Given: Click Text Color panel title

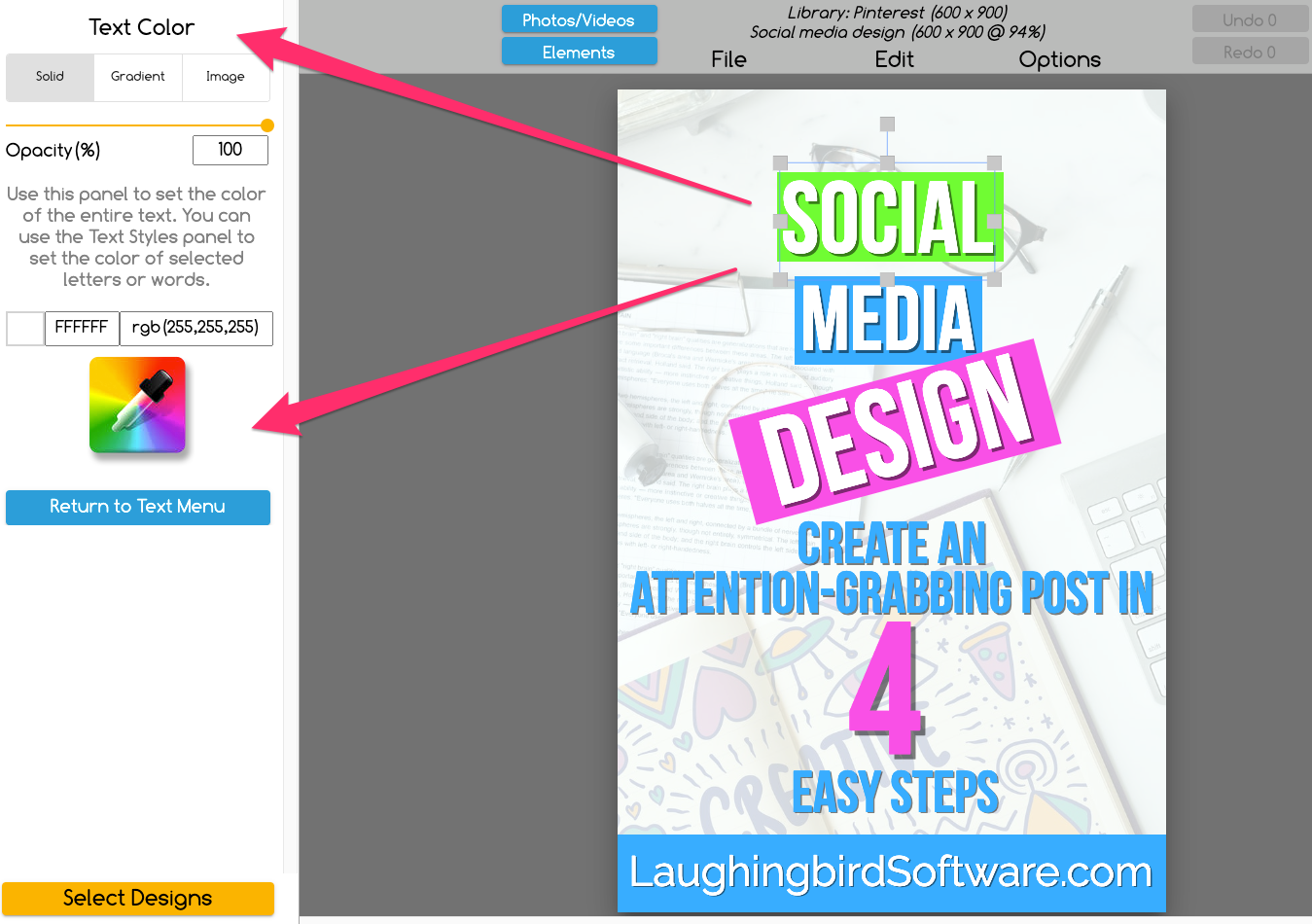Looking at the screenshot, I should pos(142,27).
